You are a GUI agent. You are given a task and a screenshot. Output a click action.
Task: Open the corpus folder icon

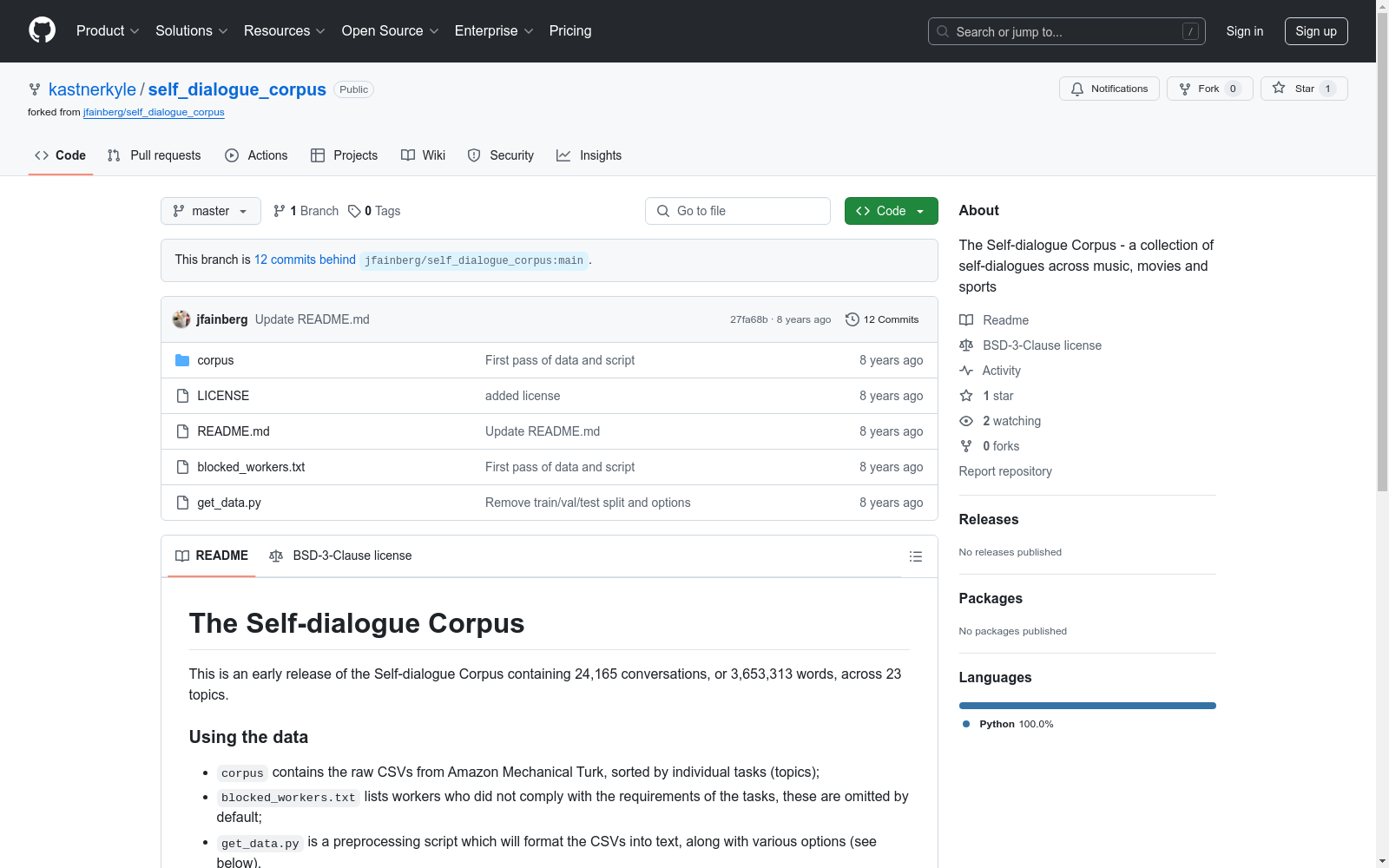(x=182, y=360)
